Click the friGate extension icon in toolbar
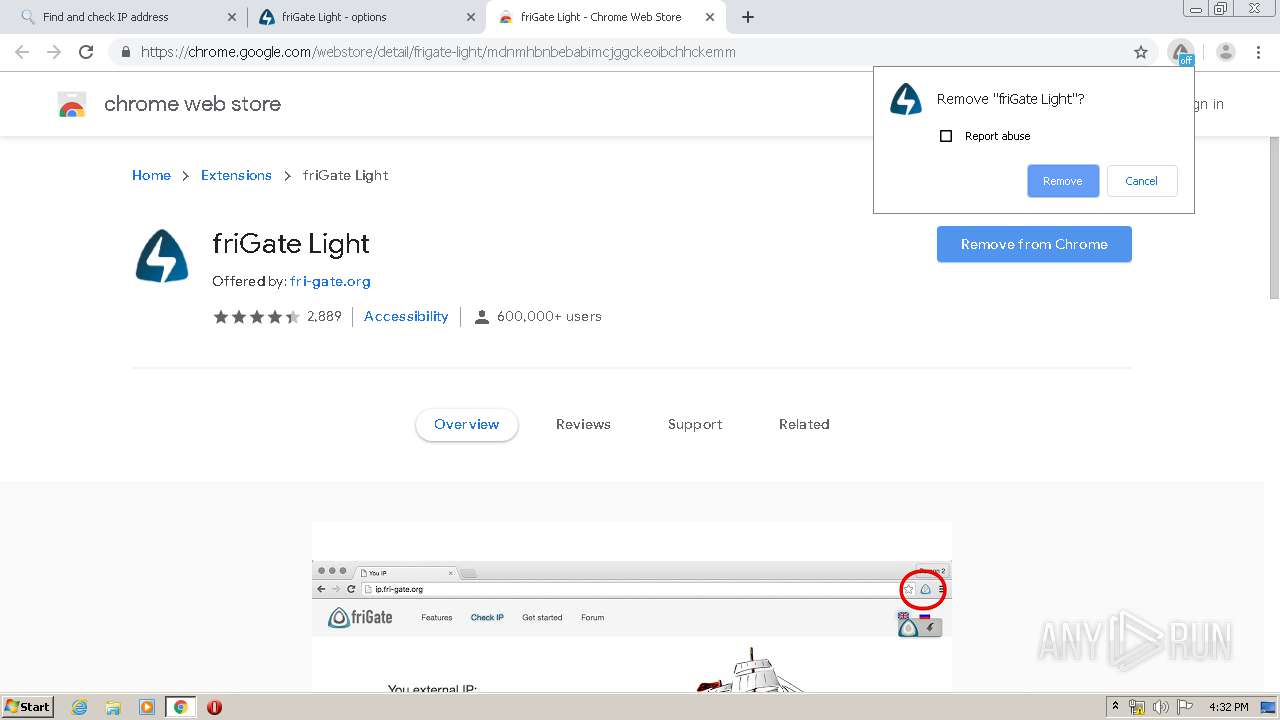 pyautogui.click(x=1181, y=52)
